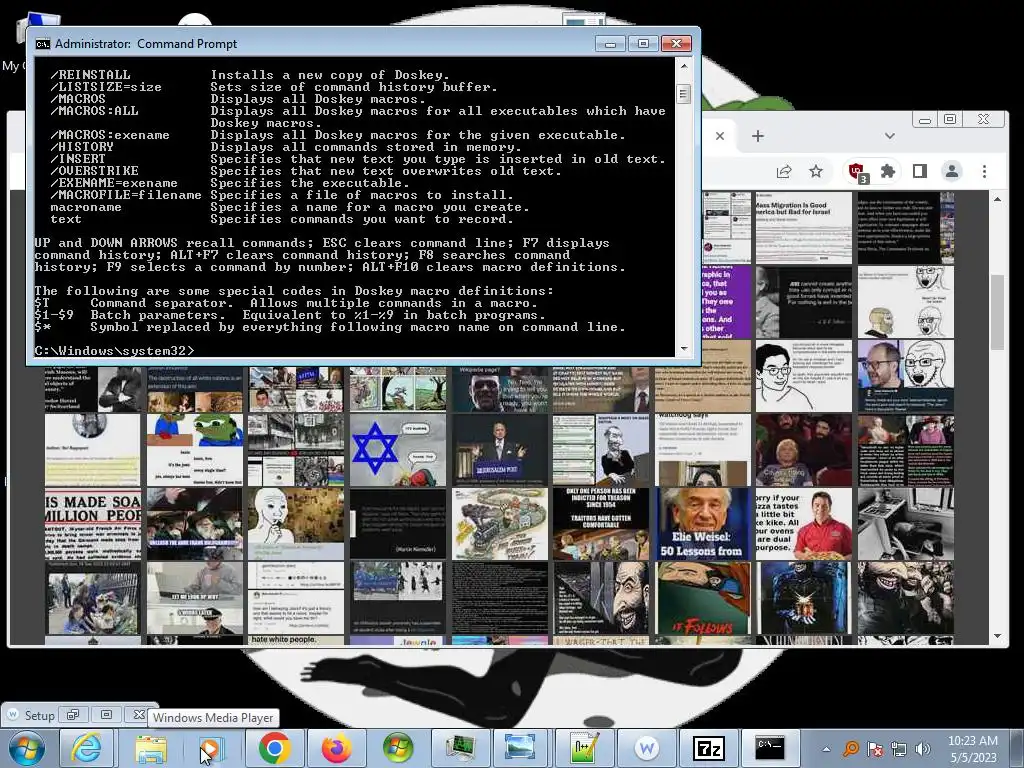The width and height of the screenshot is (1024, 768).
Task: Click Chrome page scroll-down arrow
Action: click(x=997, y=635)
